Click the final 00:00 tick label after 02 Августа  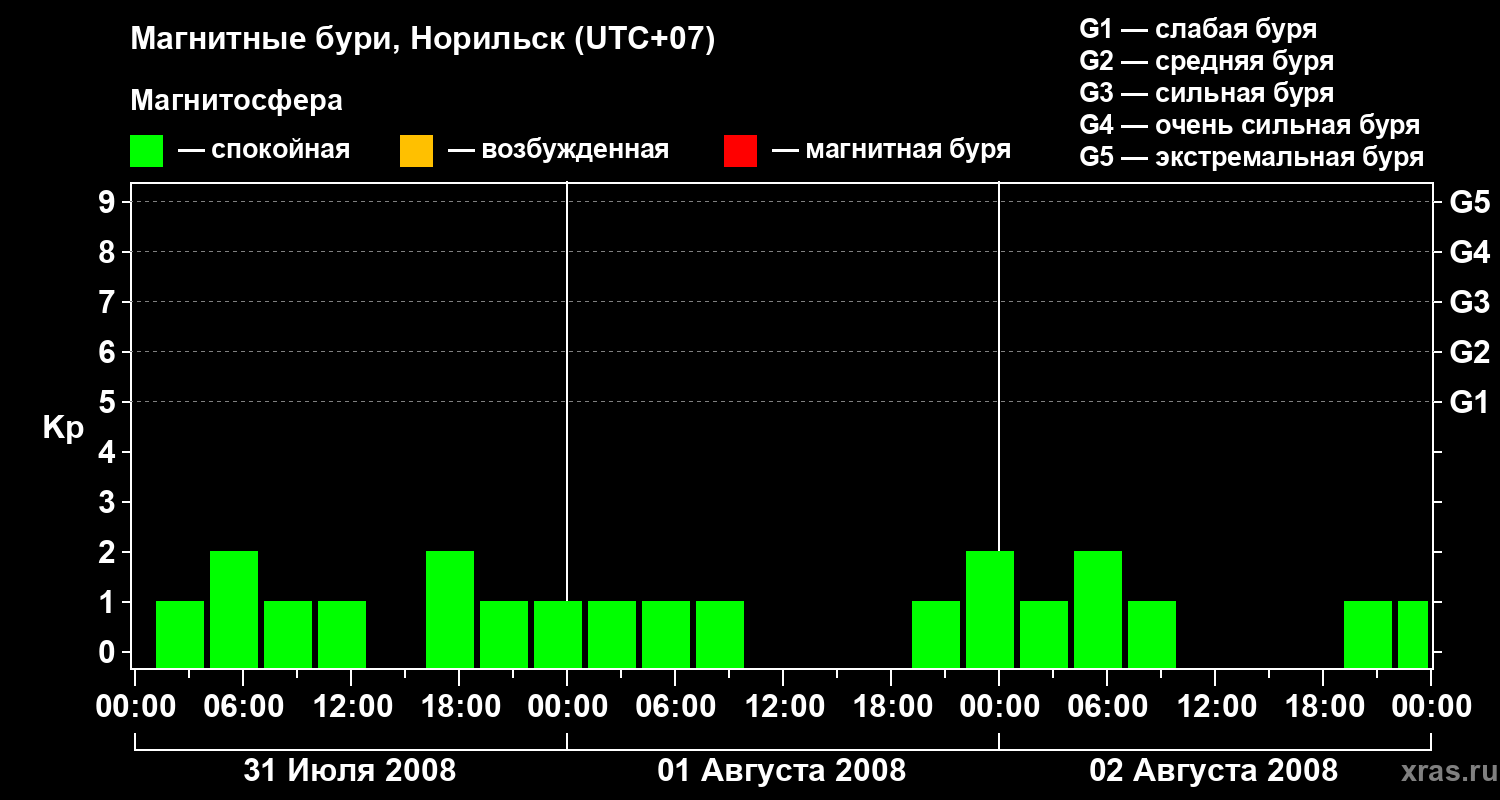point(1431,707)
